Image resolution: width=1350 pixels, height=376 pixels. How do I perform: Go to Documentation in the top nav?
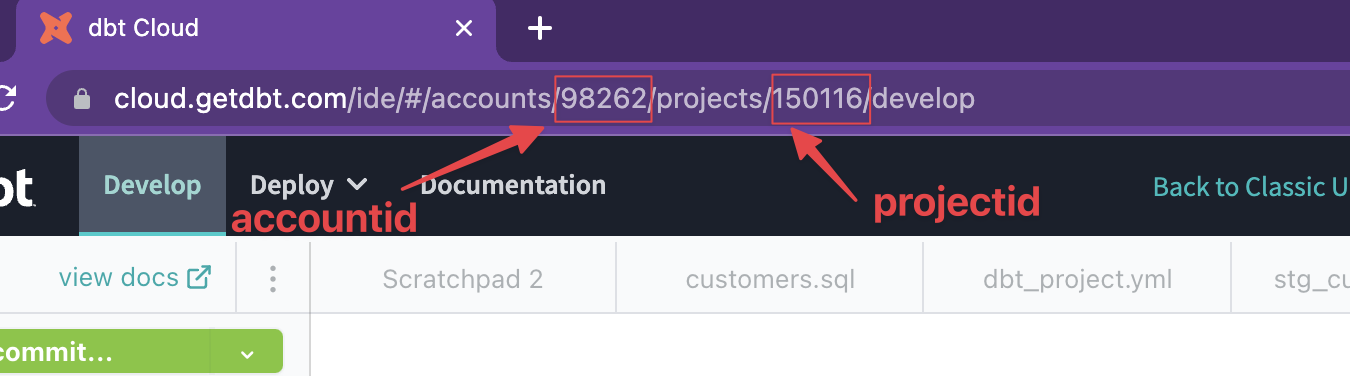(x=513, y=185)
